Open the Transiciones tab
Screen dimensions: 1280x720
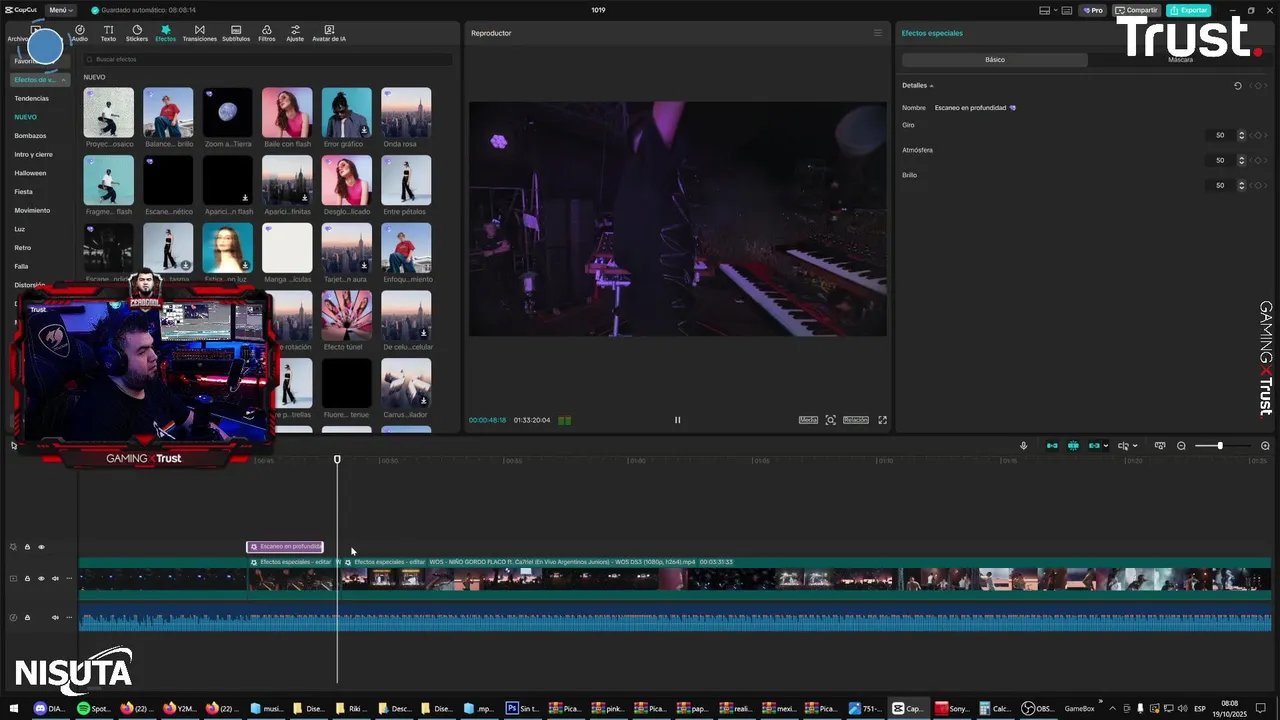tap(200, 34)
